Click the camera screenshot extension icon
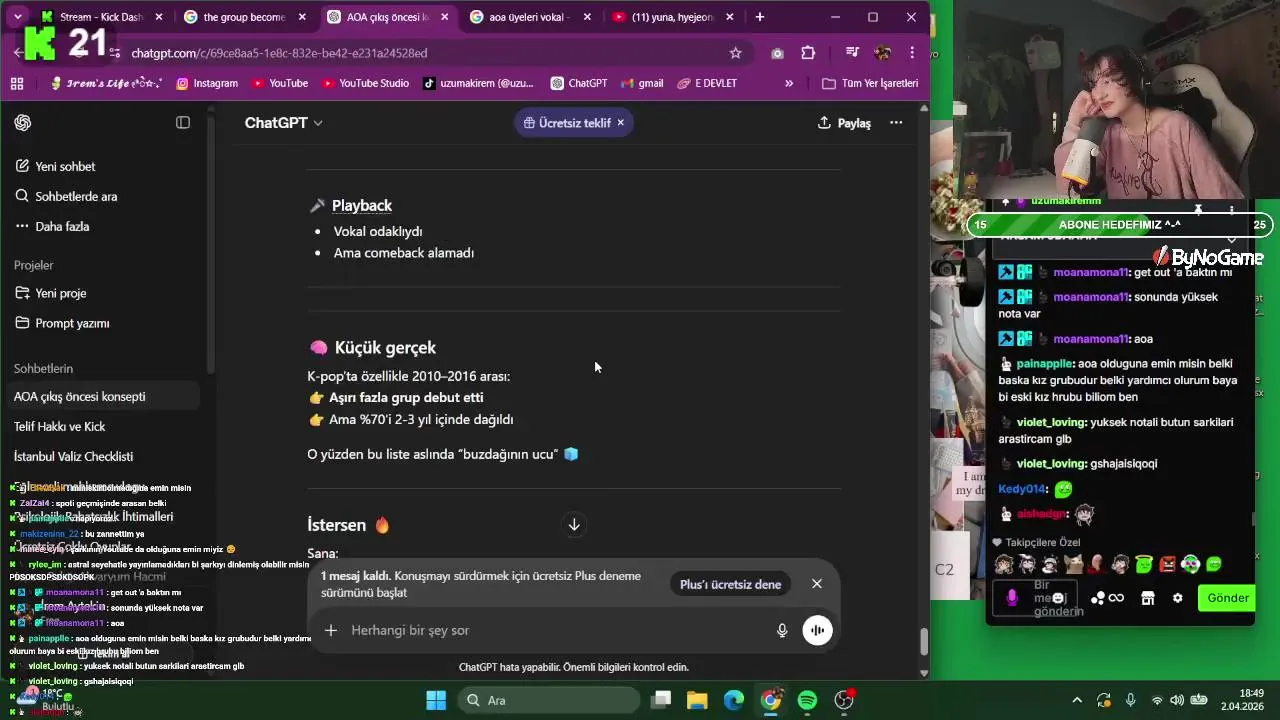This screenshot has width=1280, height=720. click(777, 53)
